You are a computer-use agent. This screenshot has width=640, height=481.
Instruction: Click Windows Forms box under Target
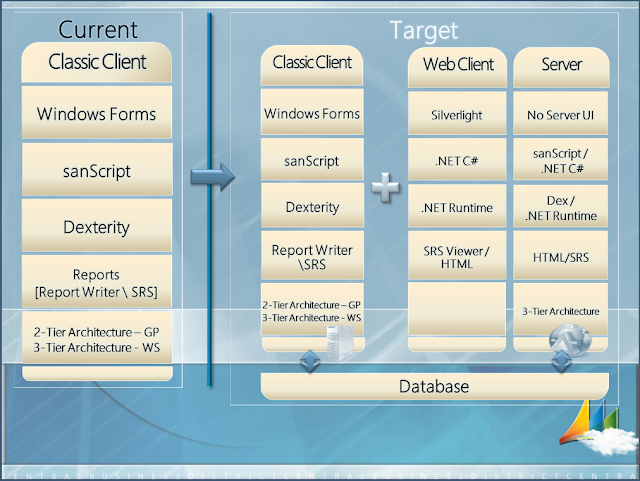click(312, 111)
